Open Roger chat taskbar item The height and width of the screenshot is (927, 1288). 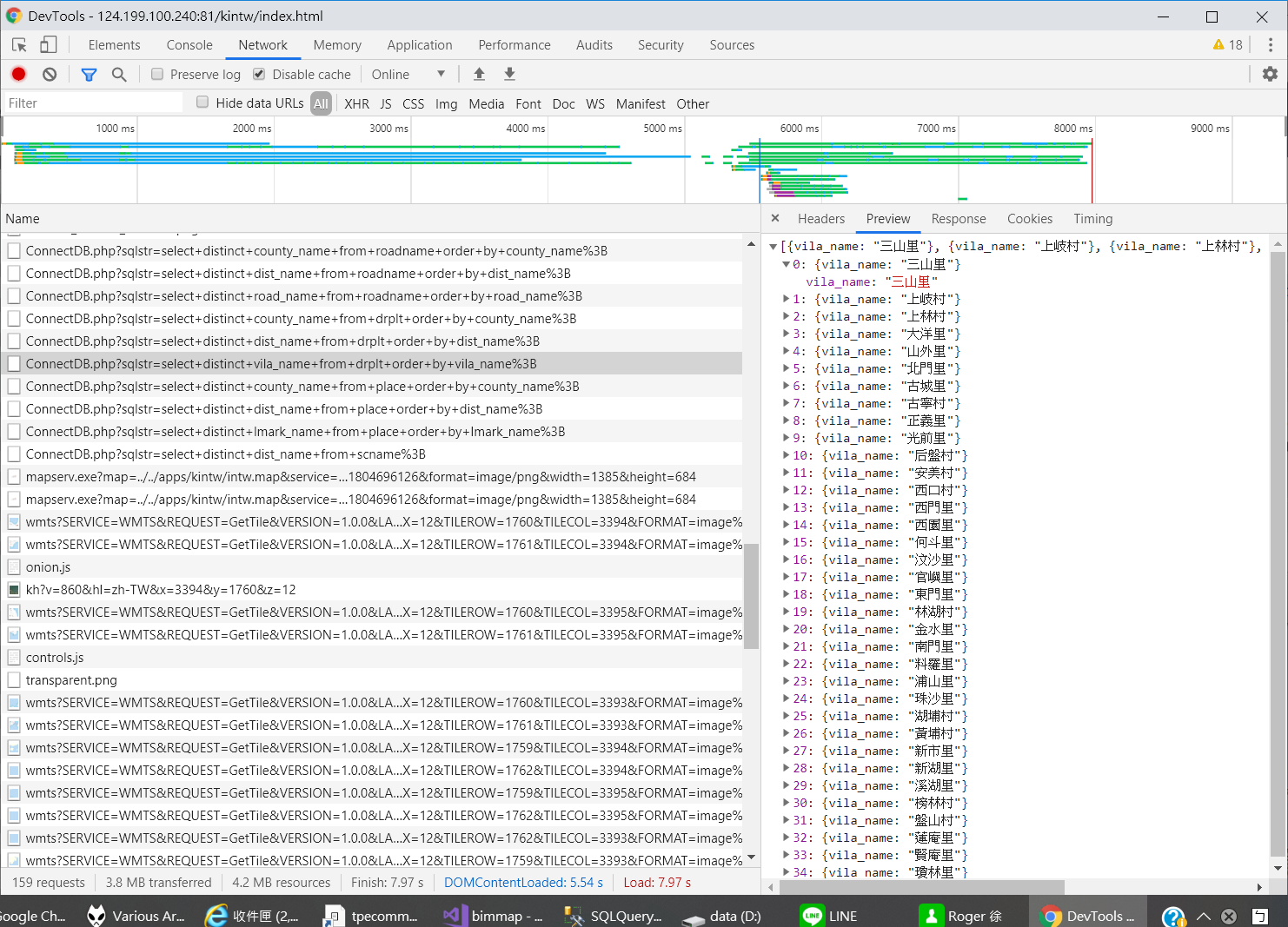pyautogui.click(x=962, y=916)
